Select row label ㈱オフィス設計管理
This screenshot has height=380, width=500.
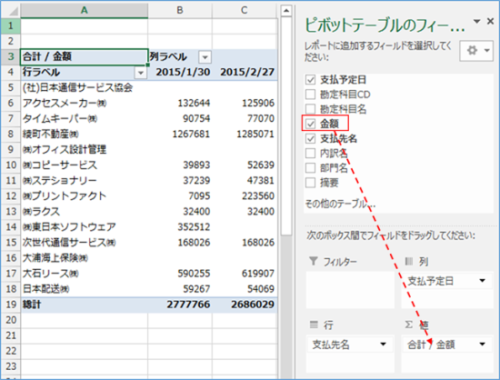coord(84,150)
